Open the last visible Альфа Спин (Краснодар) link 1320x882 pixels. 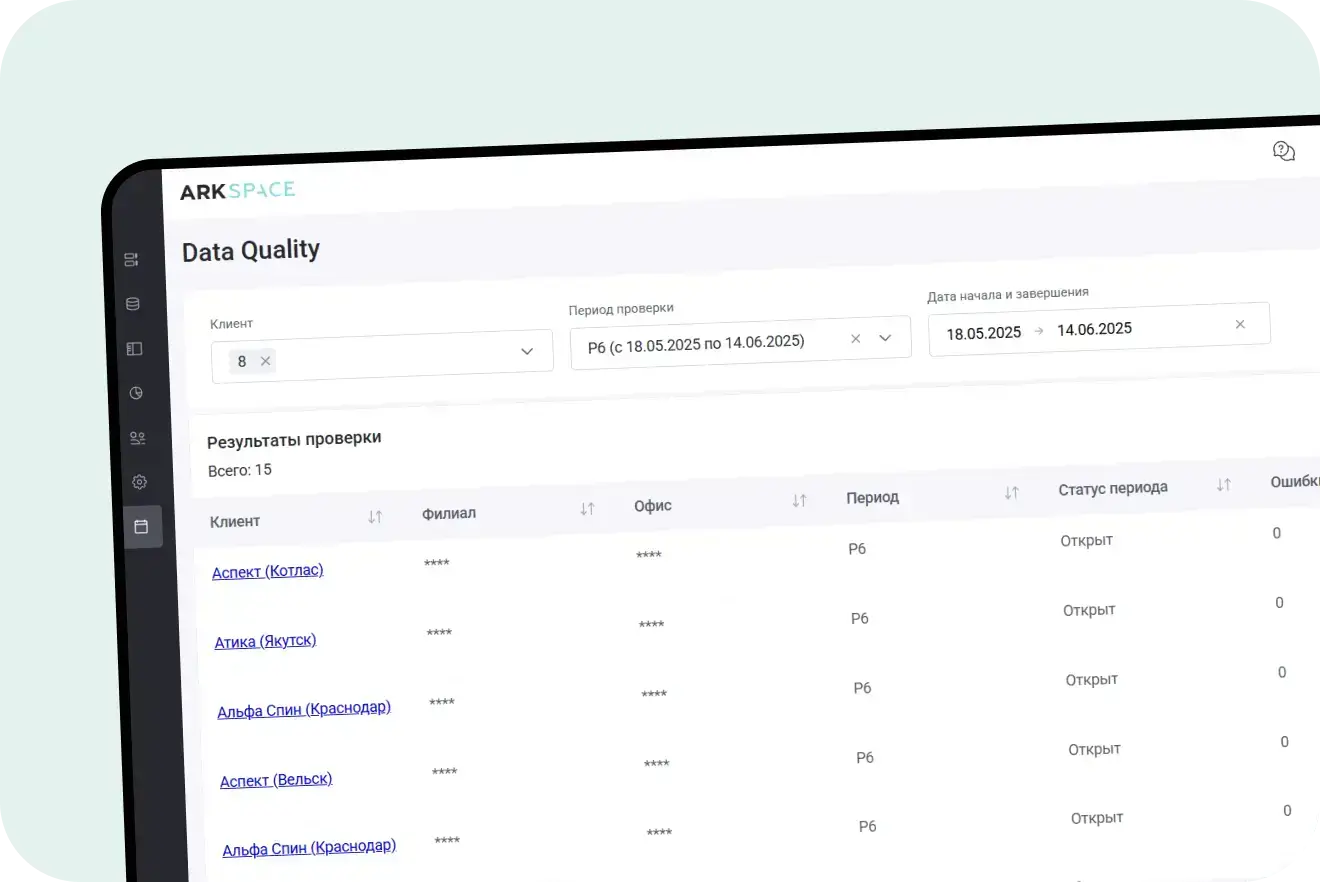pyautogui.click(x=309, y=848)
